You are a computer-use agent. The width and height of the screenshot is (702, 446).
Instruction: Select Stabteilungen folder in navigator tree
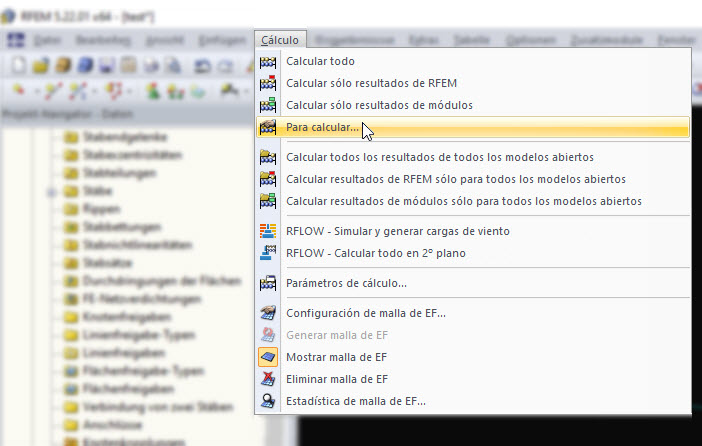(x=119, y=173)
